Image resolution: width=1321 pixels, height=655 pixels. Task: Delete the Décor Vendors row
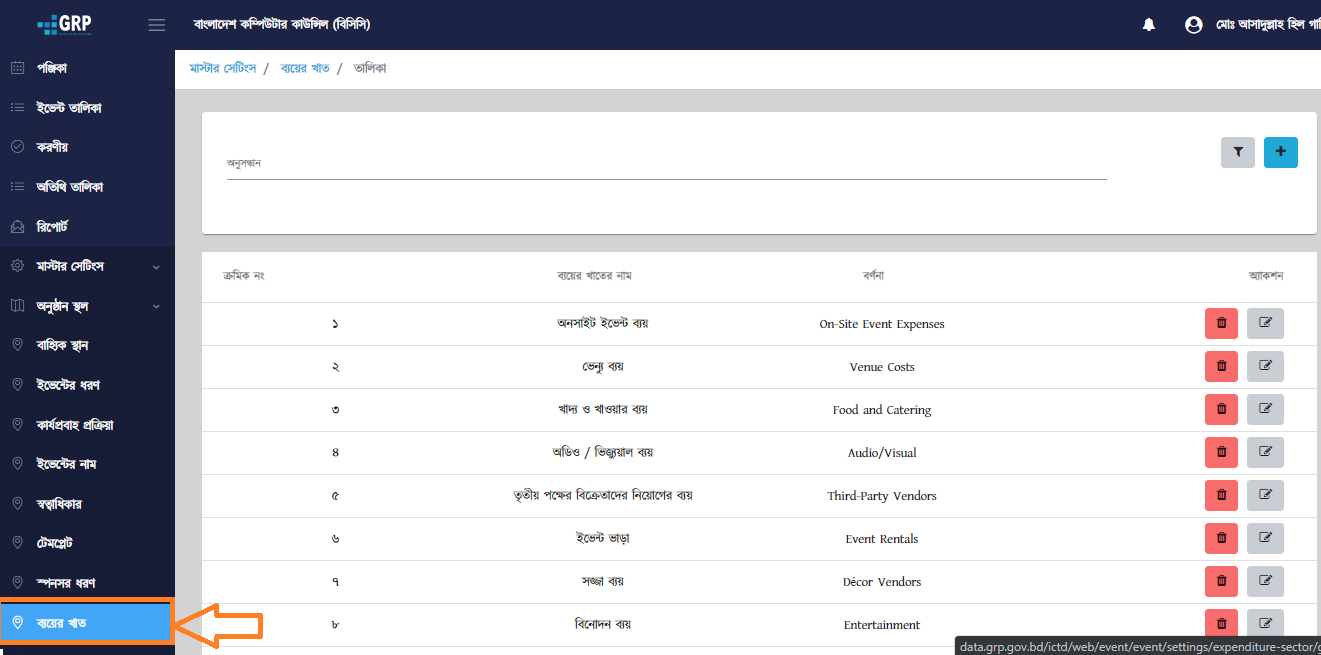(1221, 582)
